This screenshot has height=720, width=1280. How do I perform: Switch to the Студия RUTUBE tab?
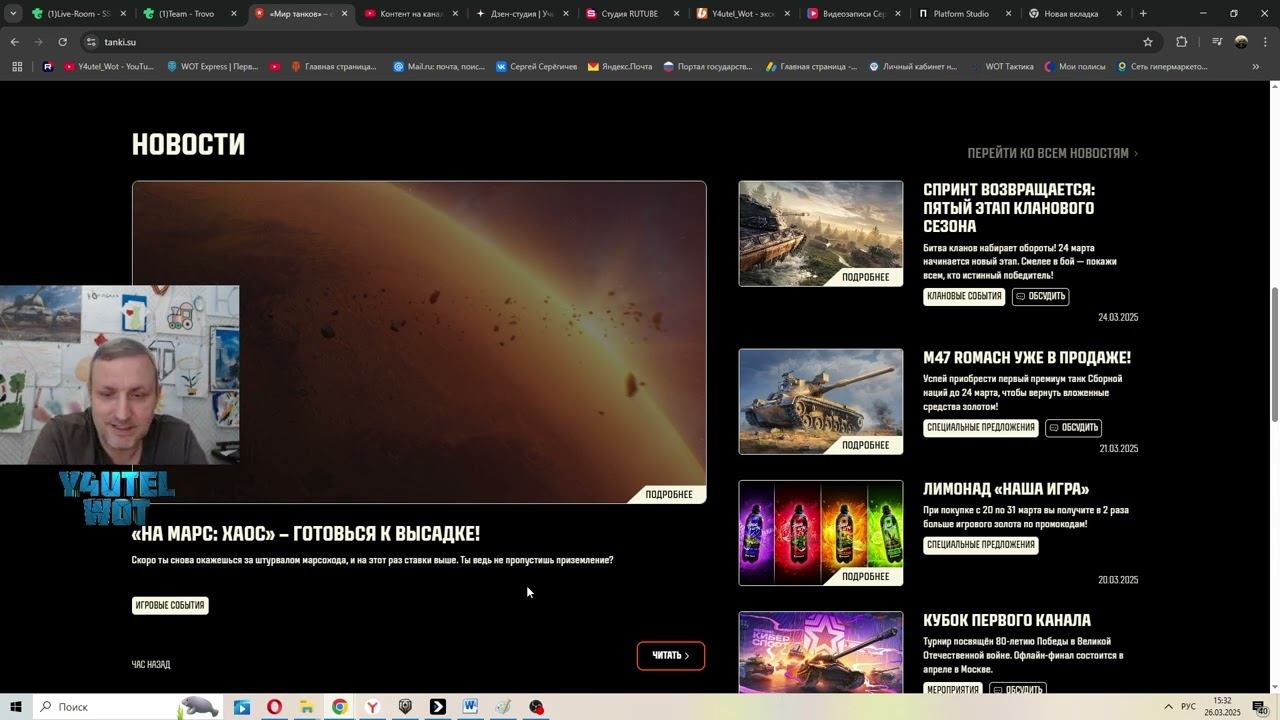[629, 14]
